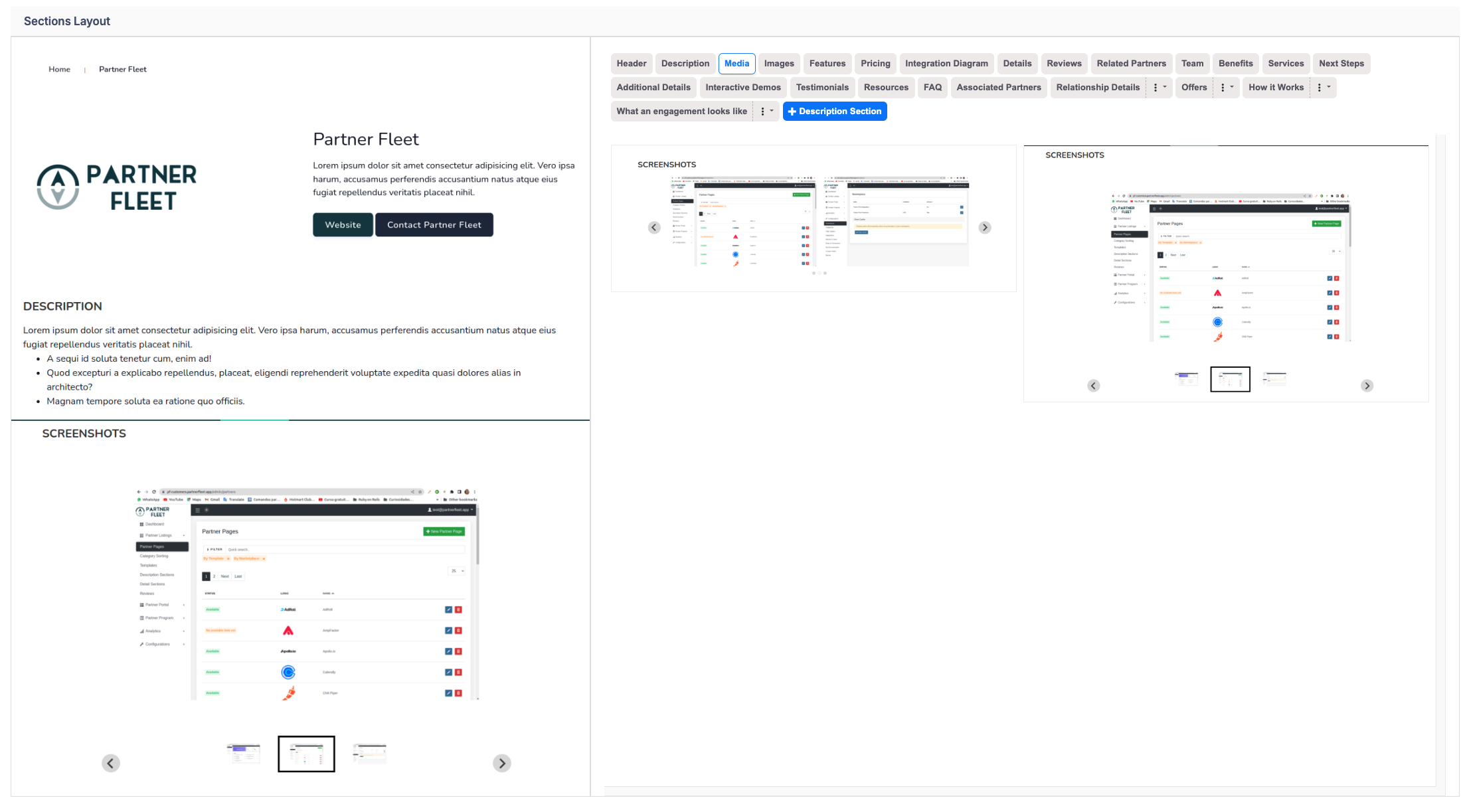
Task: Select the Description section tab
Action: [685, 64]
